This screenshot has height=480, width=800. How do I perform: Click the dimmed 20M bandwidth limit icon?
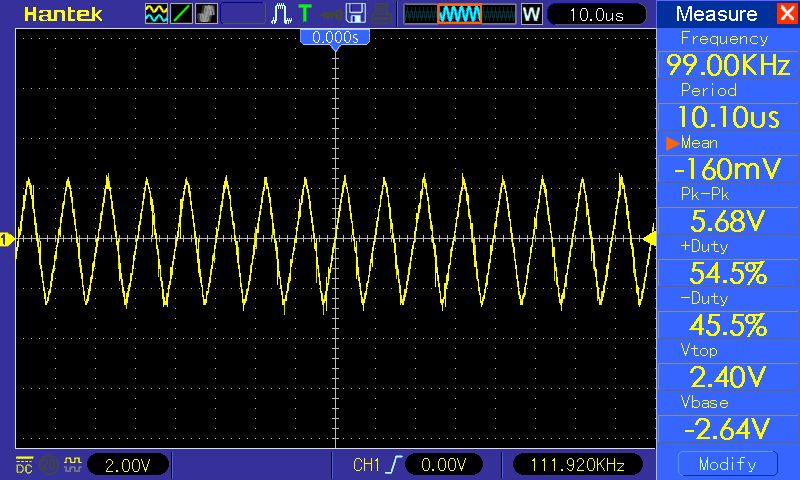[x=49, y=465]
